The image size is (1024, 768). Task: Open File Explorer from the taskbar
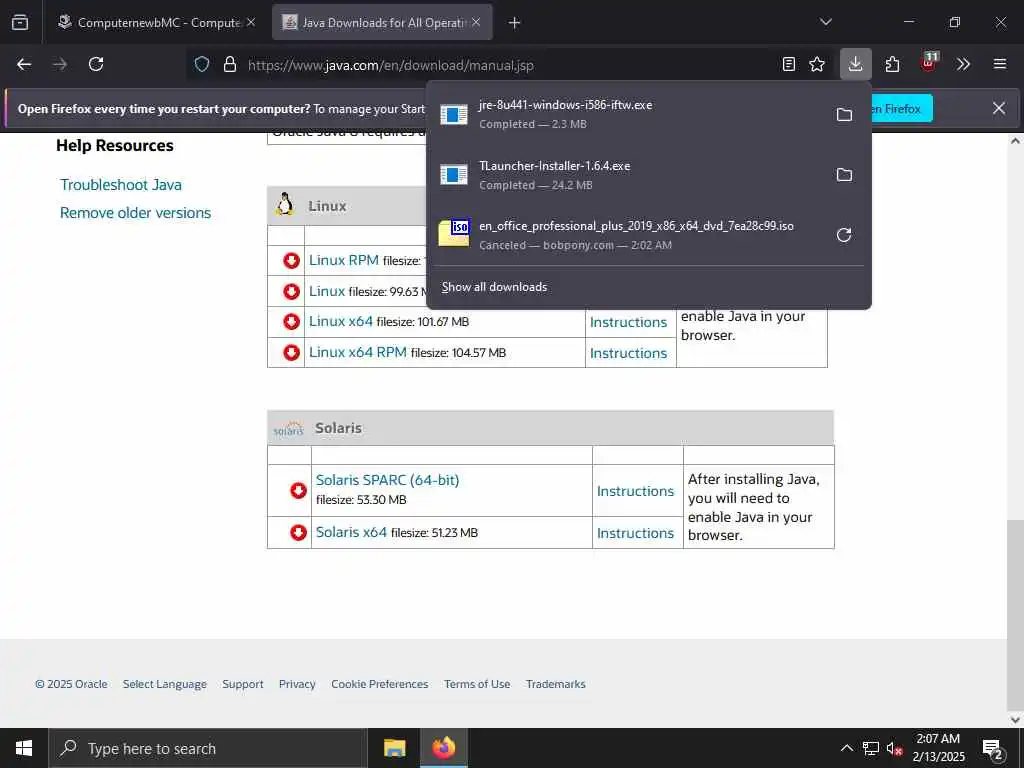(394, 748)
